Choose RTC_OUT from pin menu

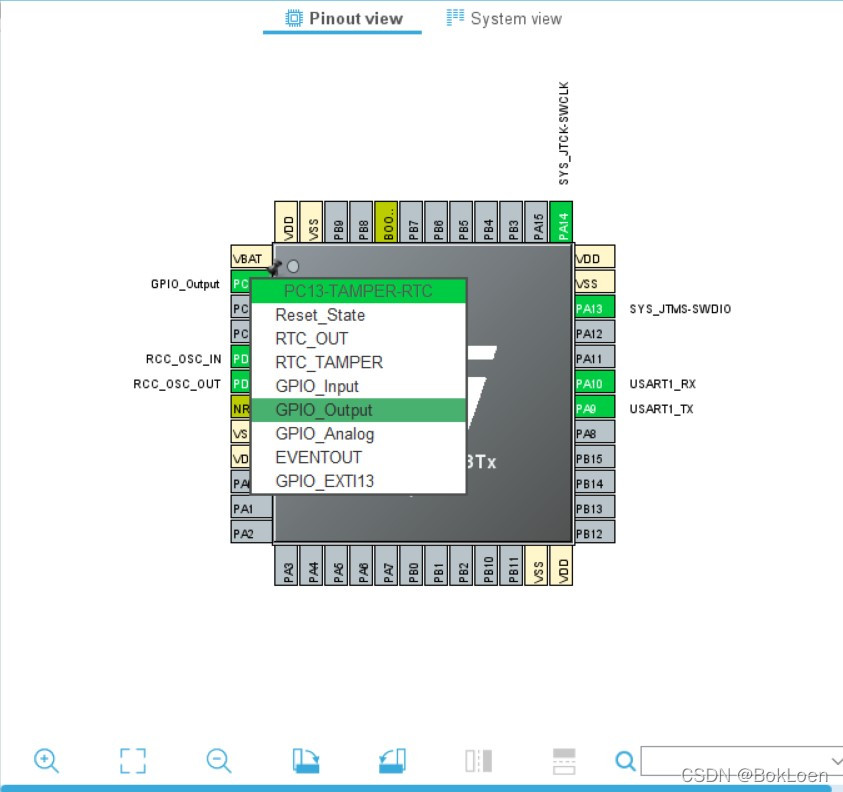(359, 339)
